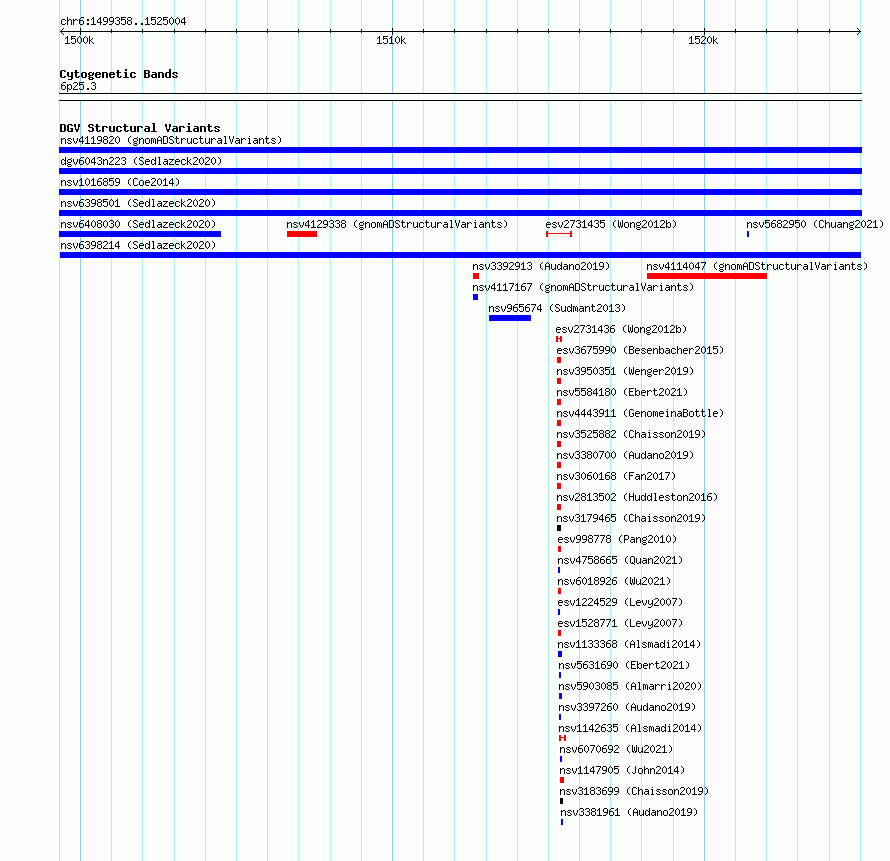The height and width of the screenshot is (861, 890).
Task: Click the red bracket glyph under esv2731435
Action: [x=559, y=234]
